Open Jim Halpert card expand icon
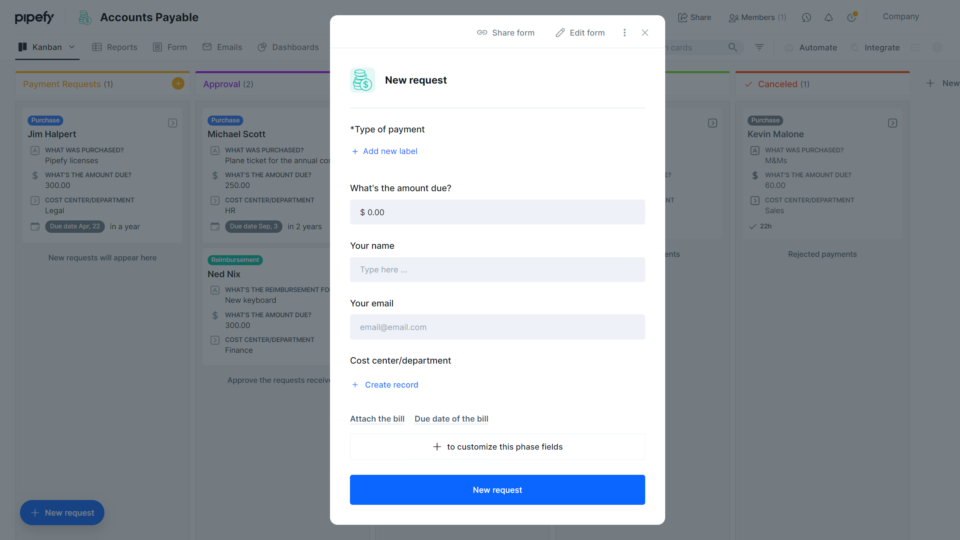Screen dimensions: 960x540 (173, 123)
